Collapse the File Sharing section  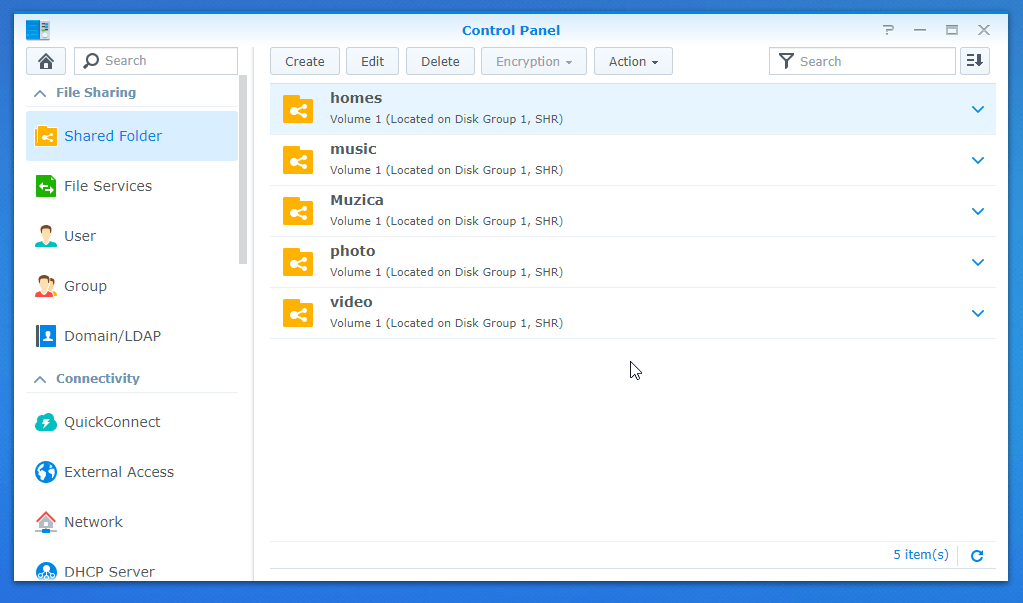(x=40, y=93)
